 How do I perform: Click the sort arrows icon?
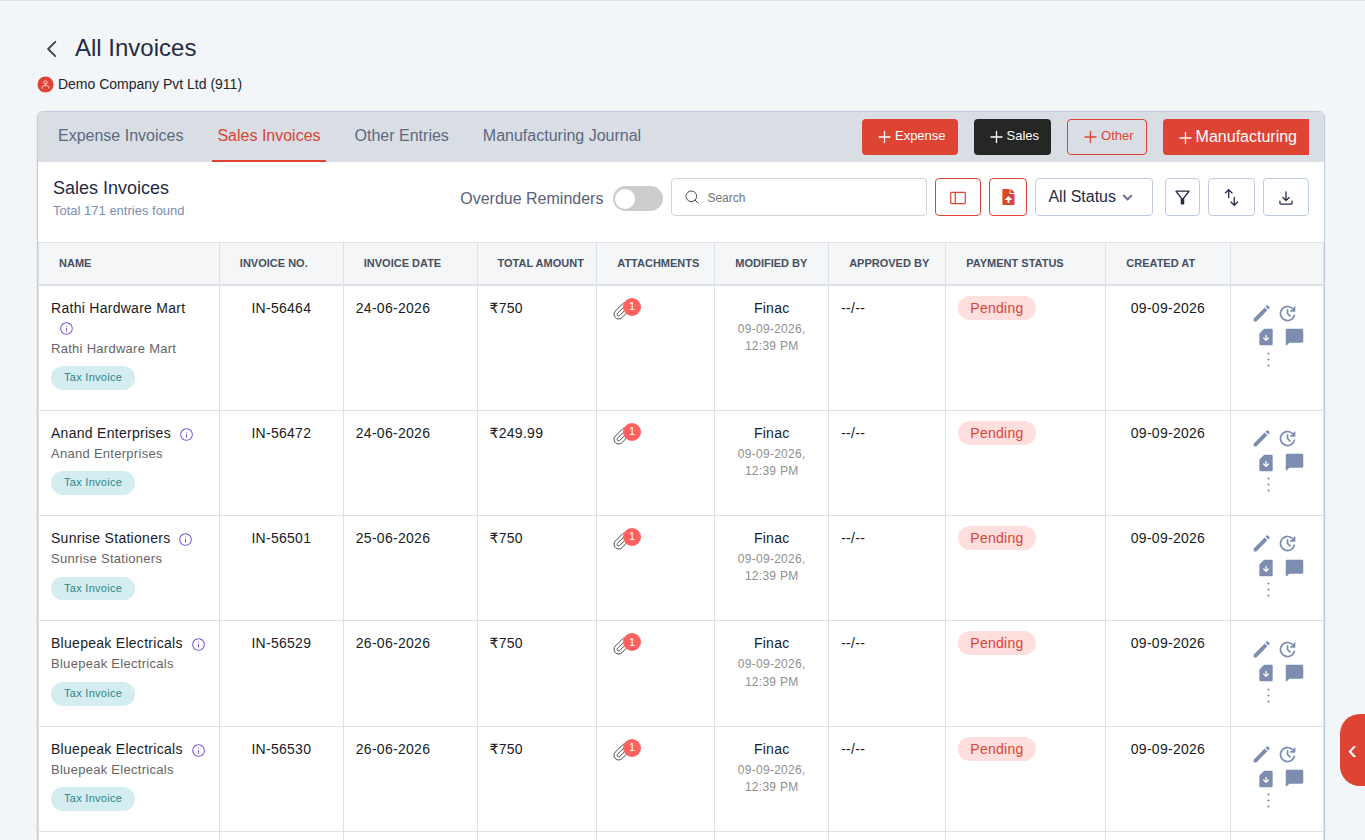pos(1232,197)
